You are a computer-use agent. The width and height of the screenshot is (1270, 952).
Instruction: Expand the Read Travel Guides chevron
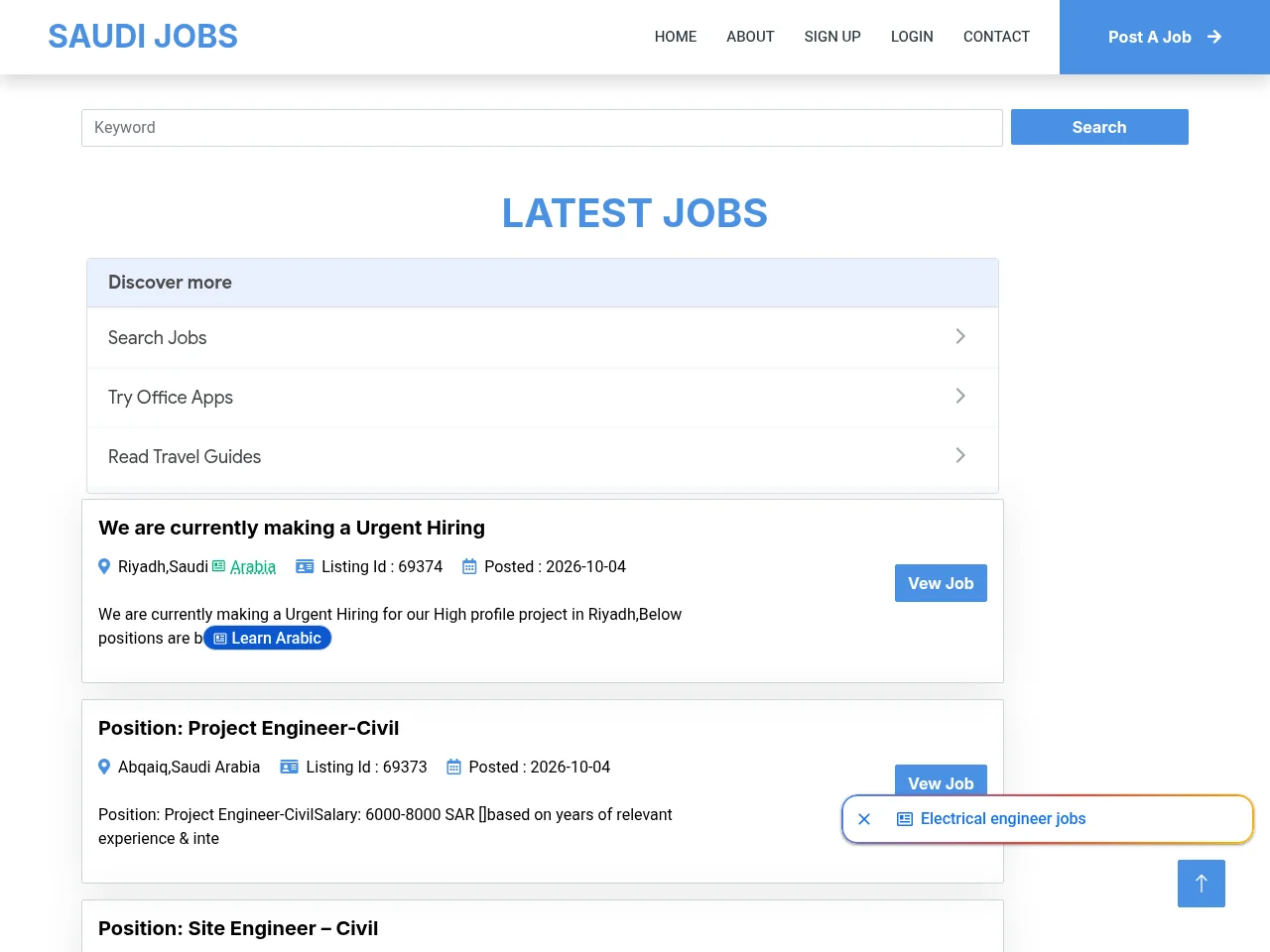coord(960,455)
